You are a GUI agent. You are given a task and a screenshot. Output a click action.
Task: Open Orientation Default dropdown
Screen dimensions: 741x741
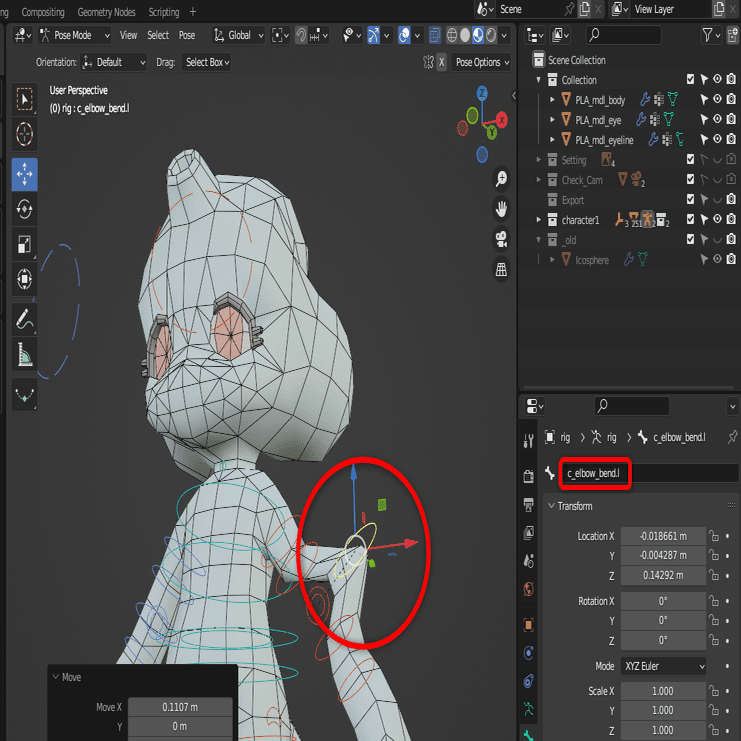(113, 62)
